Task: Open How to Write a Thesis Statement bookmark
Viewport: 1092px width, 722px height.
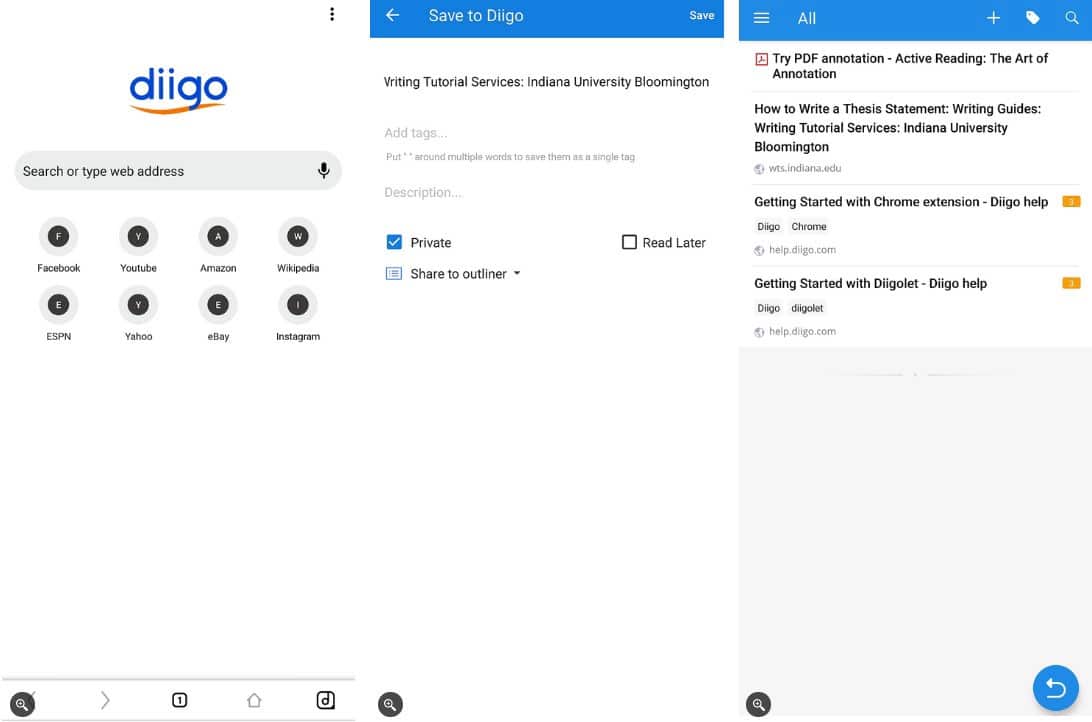Action: (x=915, y=138)
